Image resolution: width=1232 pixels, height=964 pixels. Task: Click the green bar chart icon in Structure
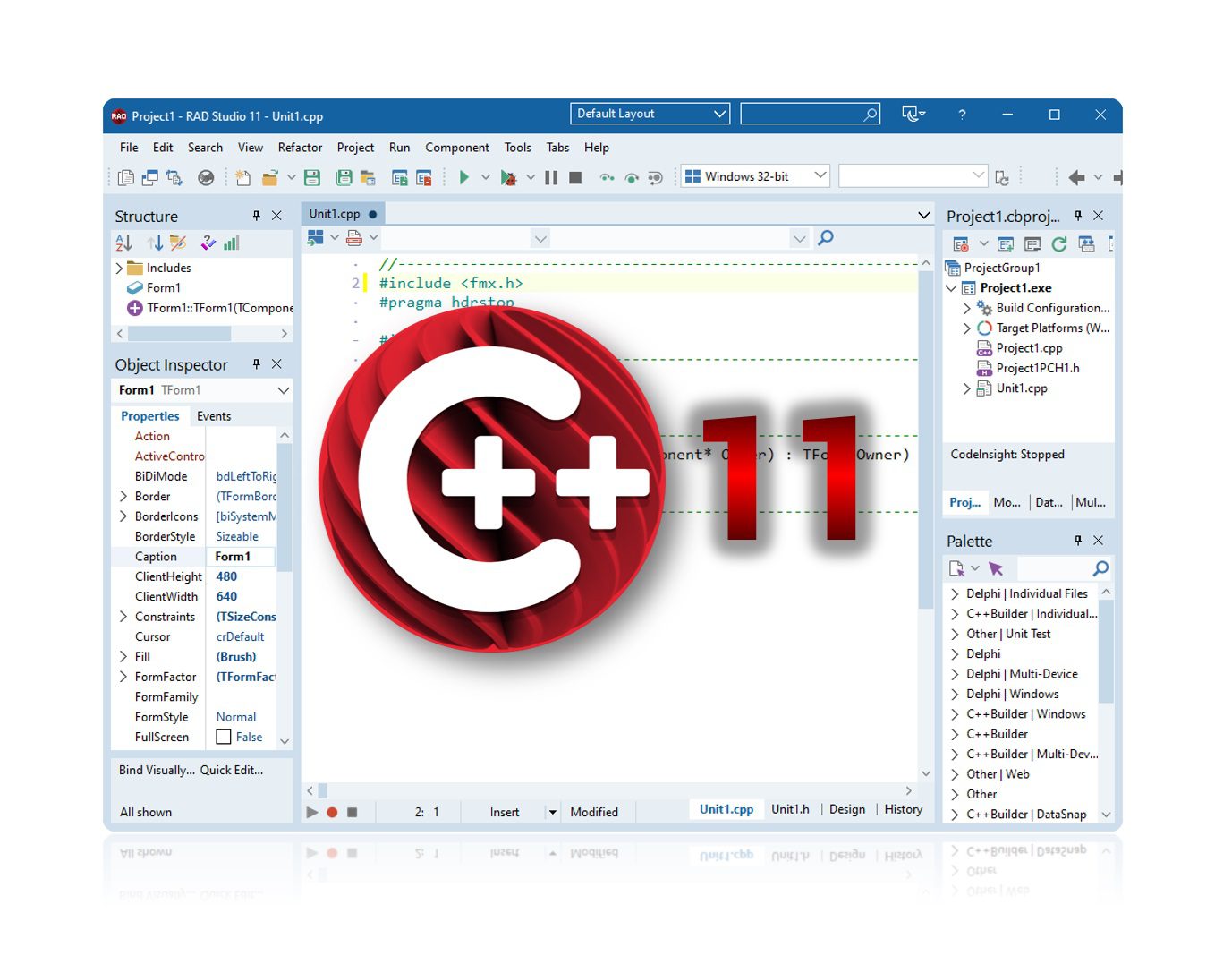[x=232, y=243]
